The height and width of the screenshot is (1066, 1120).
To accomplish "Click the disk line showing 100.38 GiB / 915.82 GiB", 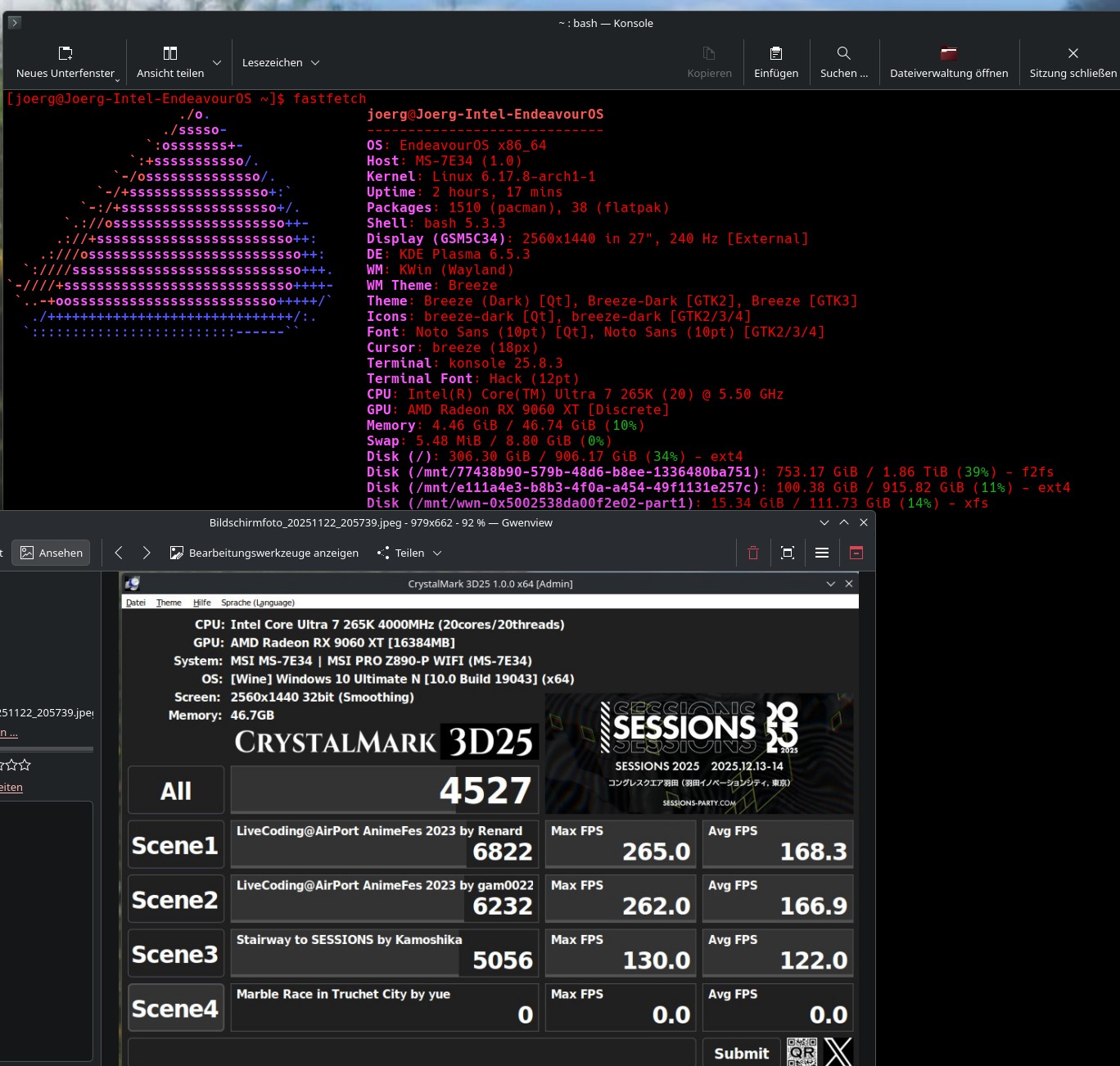I will tap(718, 488).
